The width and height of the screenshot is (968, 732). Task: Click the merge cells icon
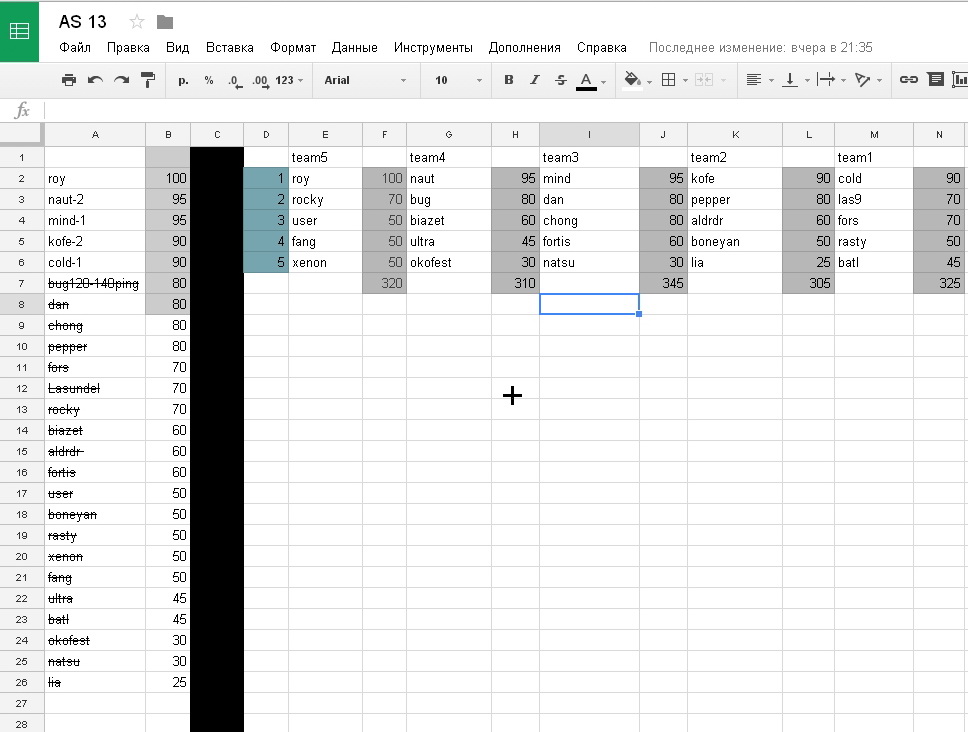704,80
